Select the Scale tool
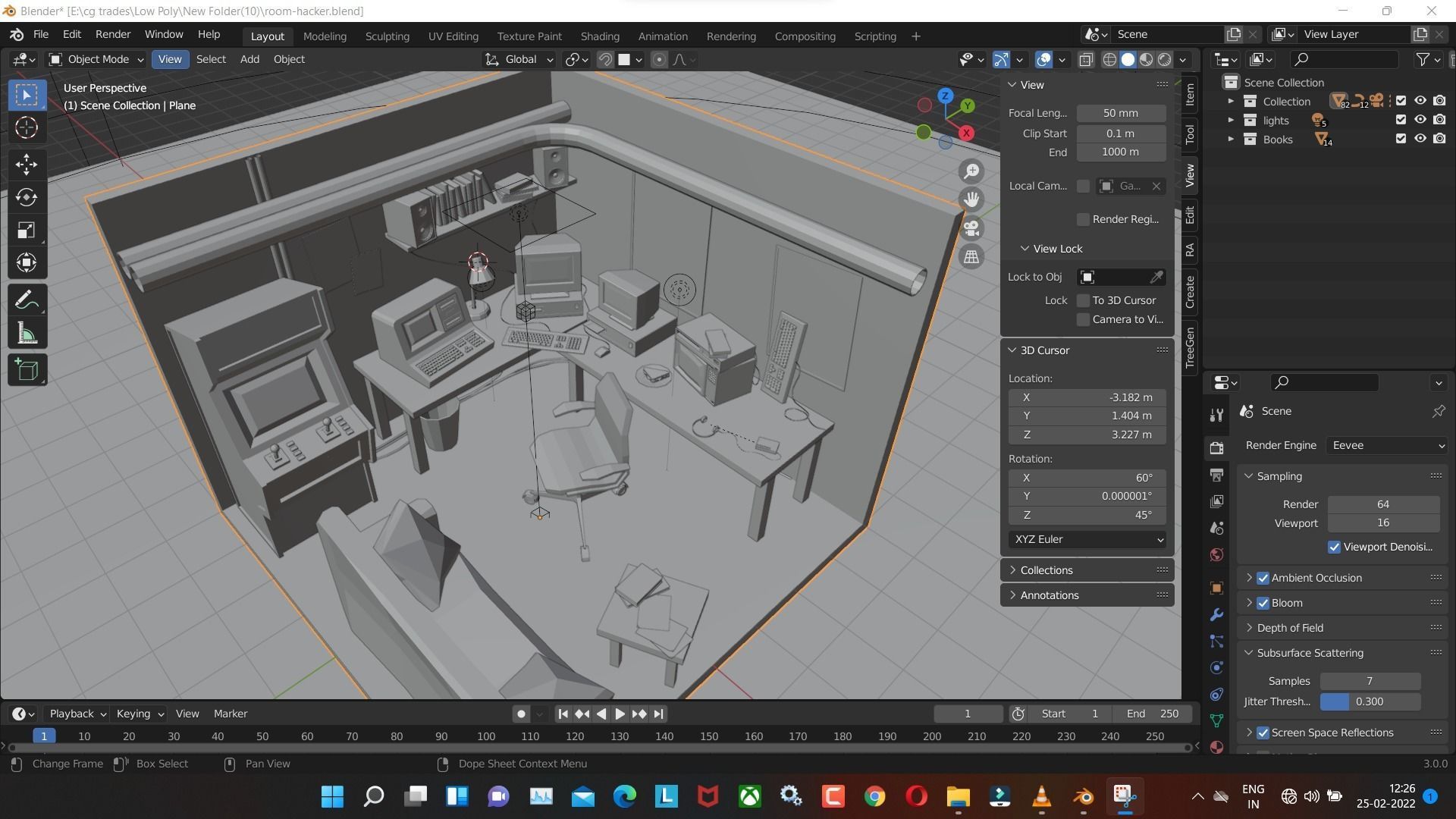The width and height of the screenshot is (1456, 819). click(27, 230)
